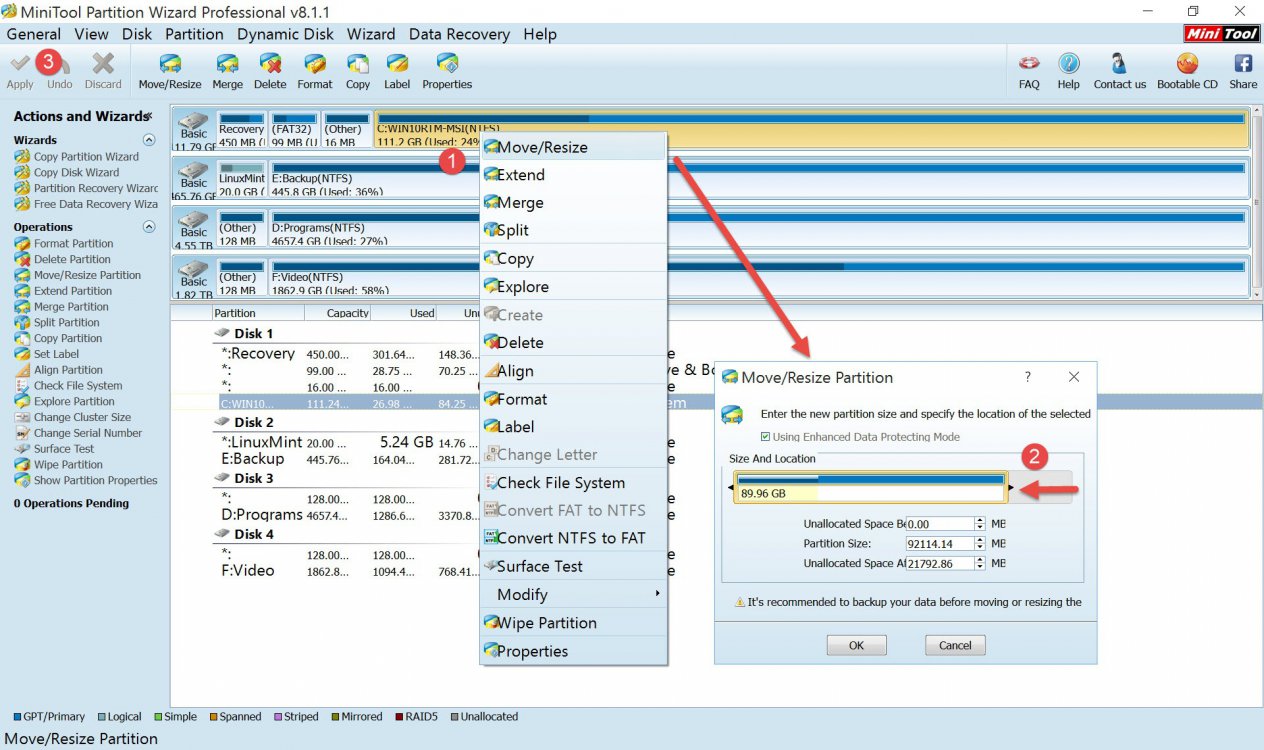1264x750 pixels.
Task: Open the Wizard menu
Action: (x=371, y=34)
